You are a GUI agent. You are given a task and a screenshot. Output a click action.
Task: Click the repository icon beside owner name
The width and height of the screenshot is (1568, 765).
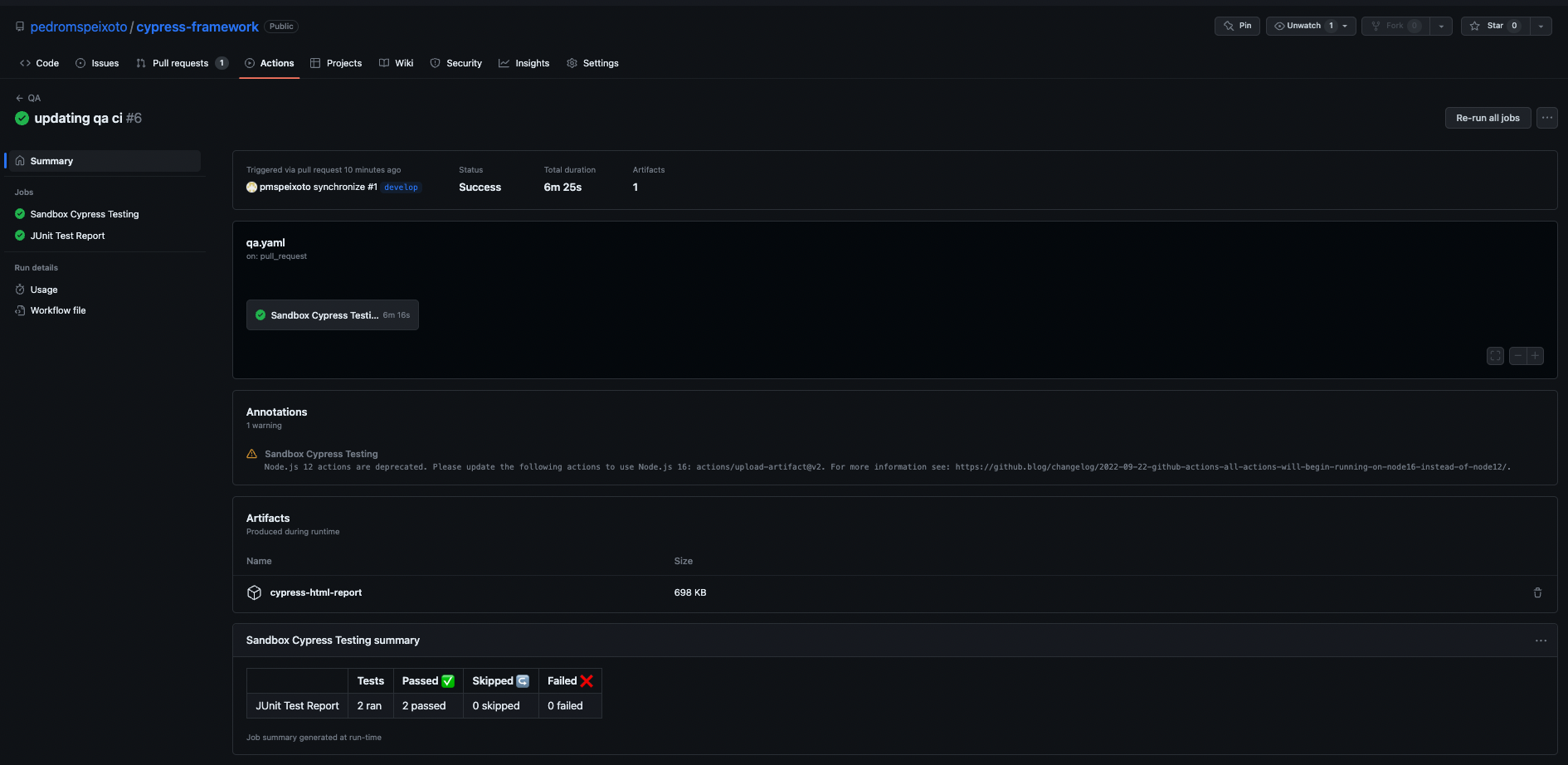pyautogui.click(x=20, y=27)
